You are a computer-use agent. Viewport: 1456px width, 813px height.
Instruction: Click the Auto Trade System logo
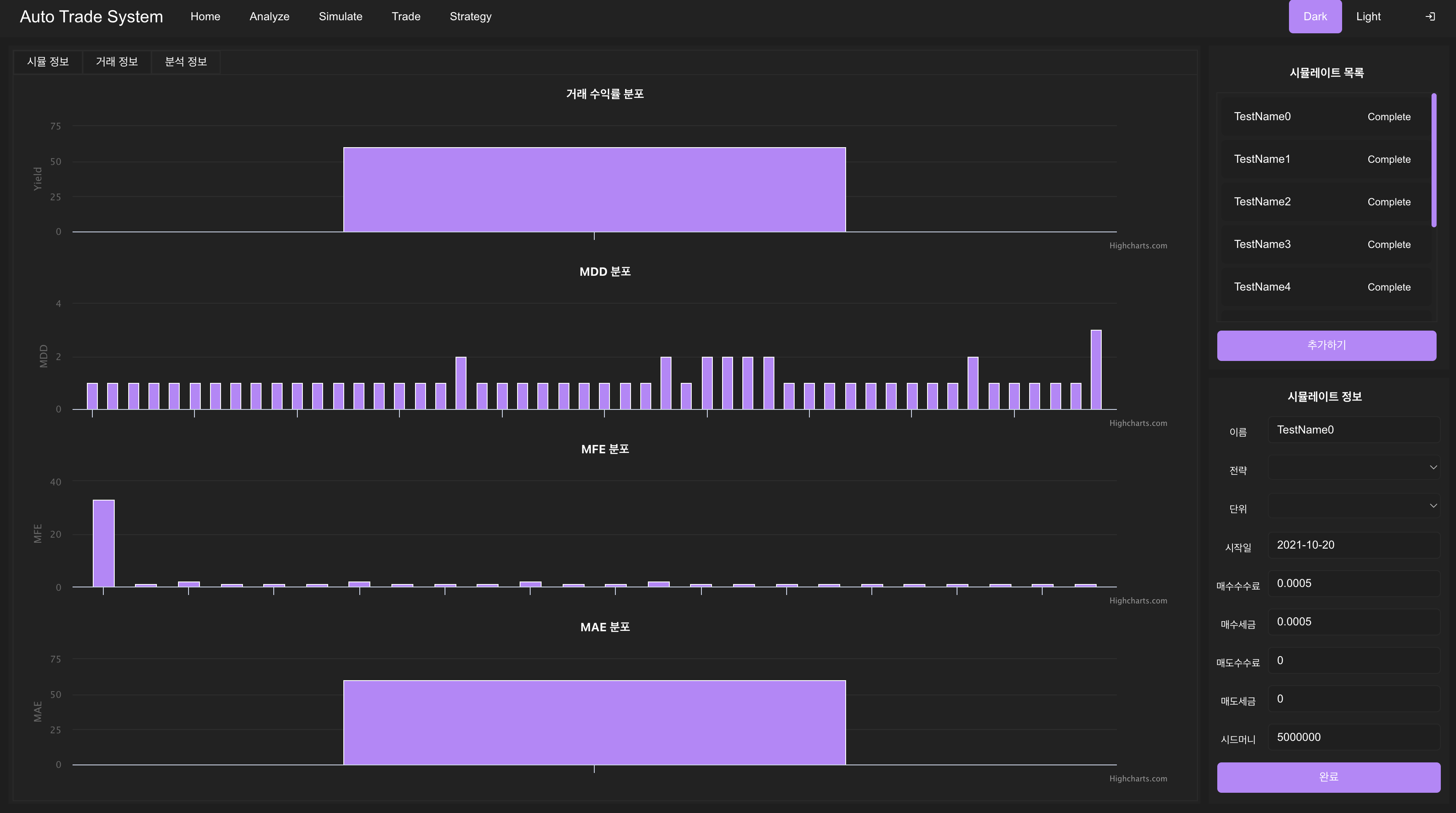click(x=92, y=16)
